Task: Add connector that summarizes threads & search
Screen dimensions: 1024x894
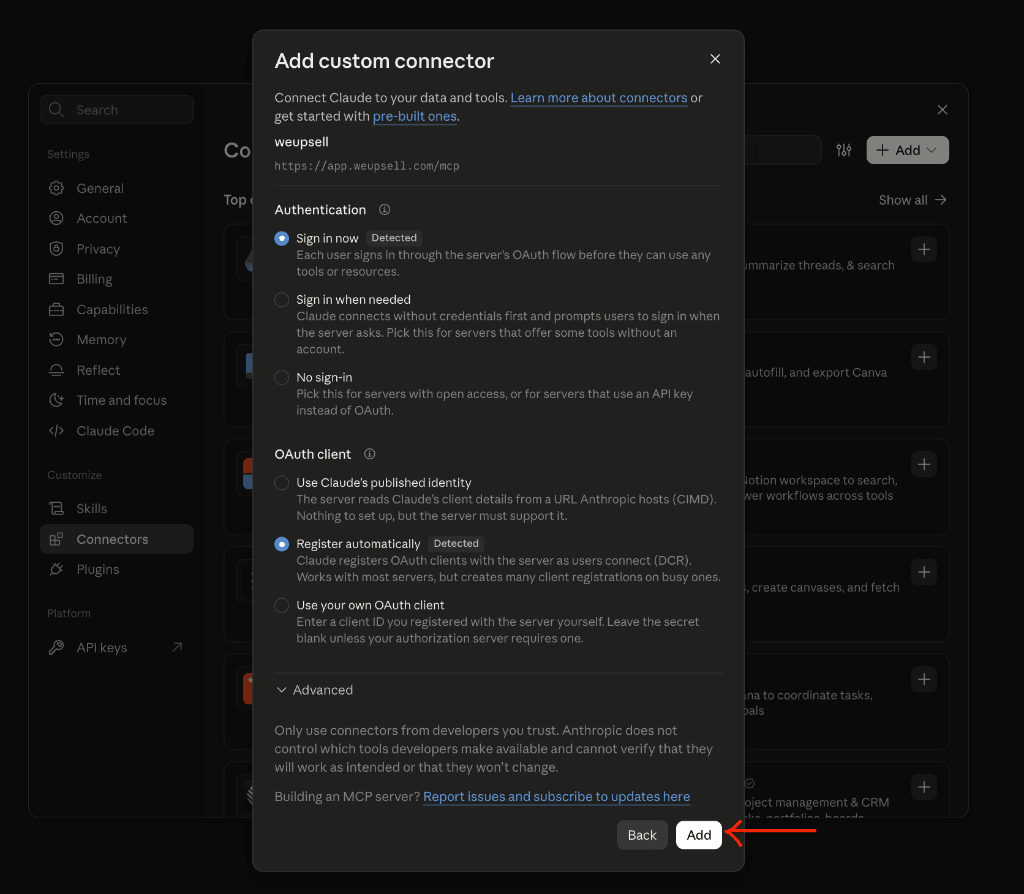Action: pyautogui.click(x=923, y=249)
